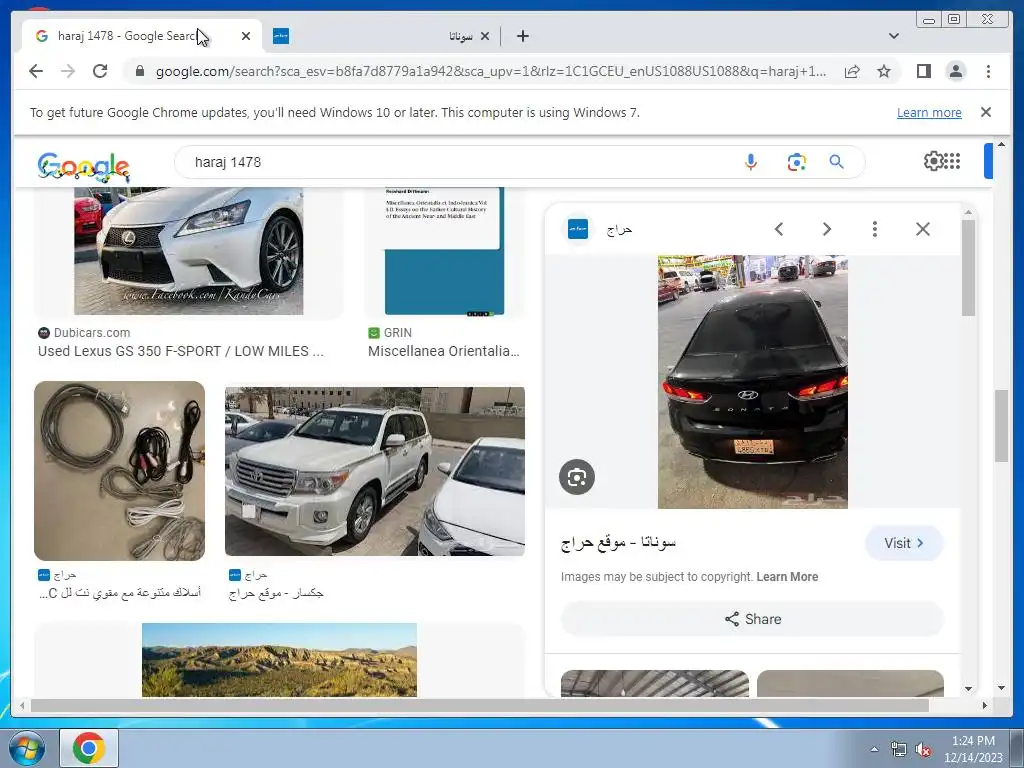Bookmark this tab with star icon
Image resolution: width=1024 pixels, height=768 pixels.
pyautogui.click(x=884, y=71)
